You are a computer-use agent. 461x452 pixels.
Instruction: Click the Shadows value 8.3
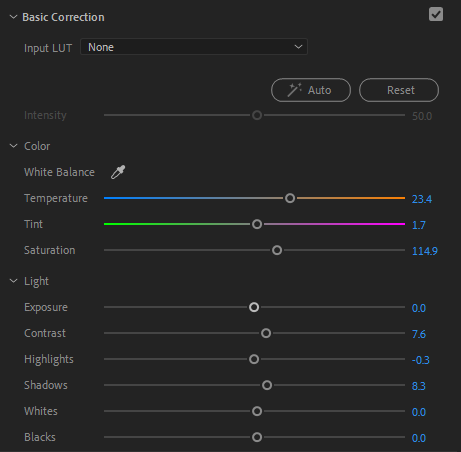419,386
